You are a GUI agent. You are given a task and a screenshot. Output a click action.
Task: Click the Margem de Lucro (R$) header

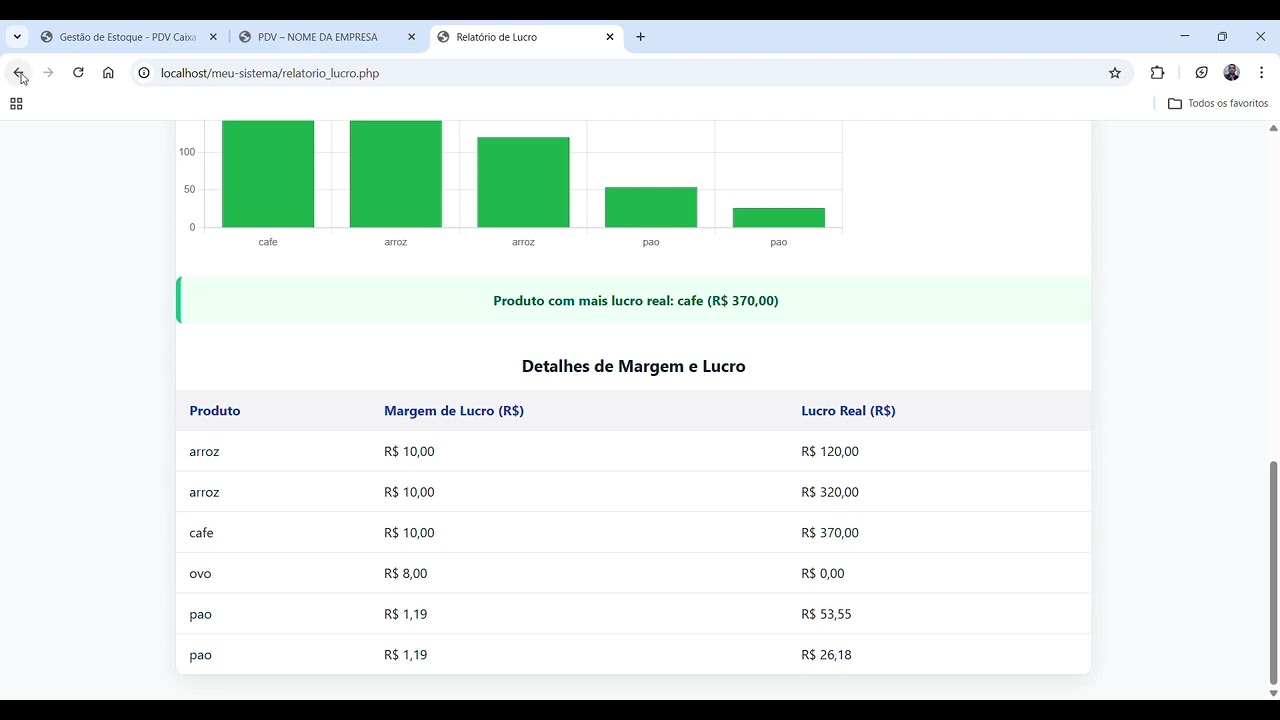click(x=454, y=411)
